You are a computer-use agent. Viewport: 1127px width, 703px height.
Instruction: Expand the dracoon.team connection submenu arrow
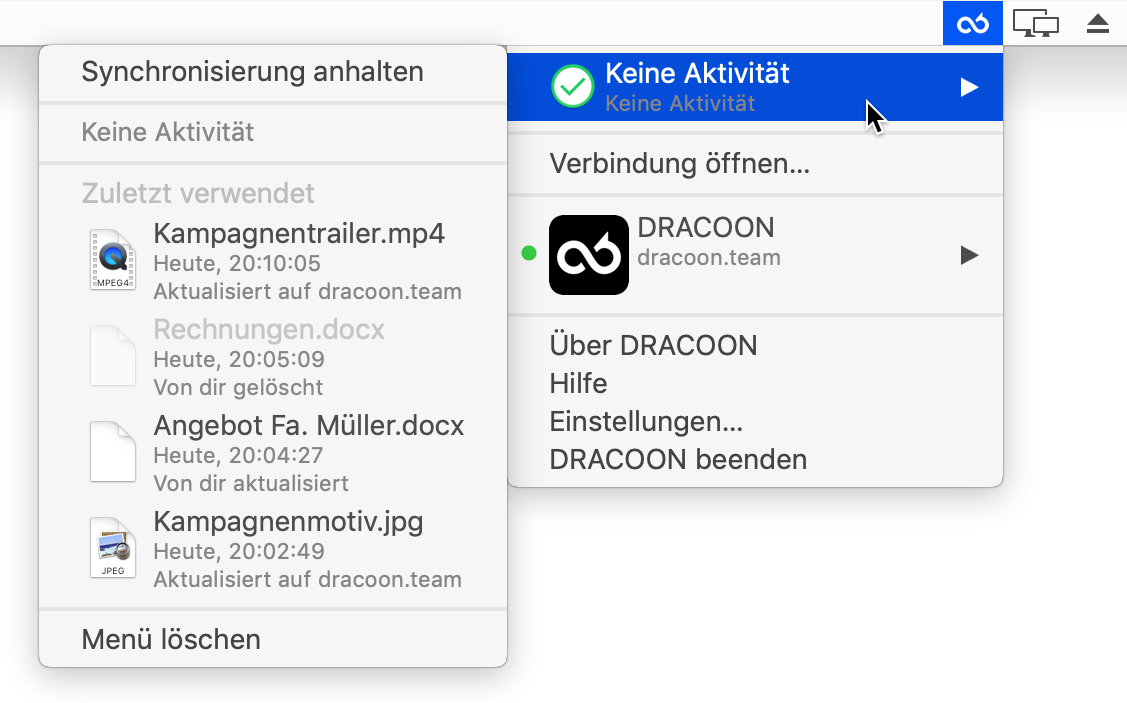point(970,255)
